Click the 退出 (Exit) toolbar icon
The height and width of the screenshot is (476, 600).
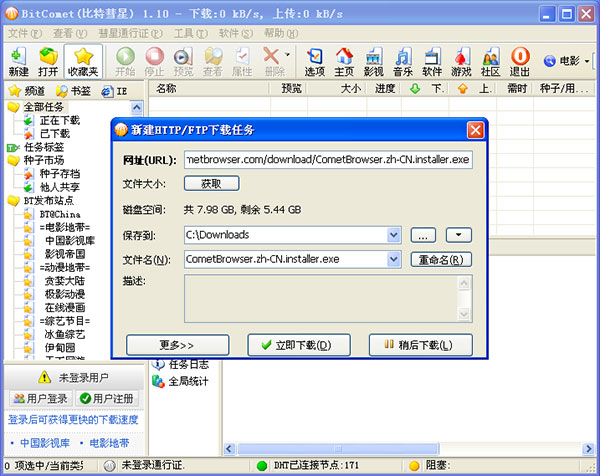click(x=520, y=62)
